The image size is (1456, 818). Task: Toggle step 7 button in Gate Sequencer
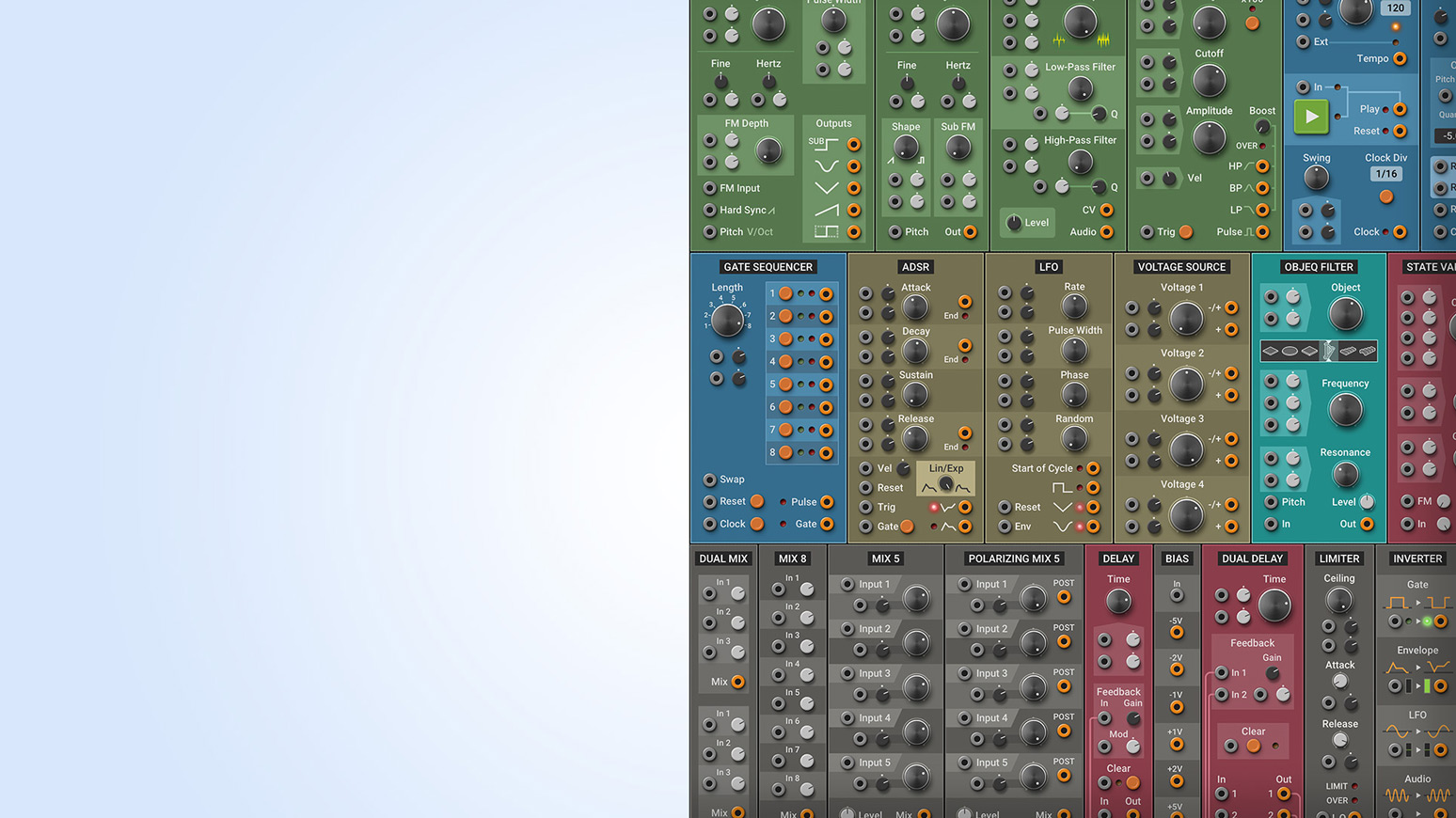point(785,430)
